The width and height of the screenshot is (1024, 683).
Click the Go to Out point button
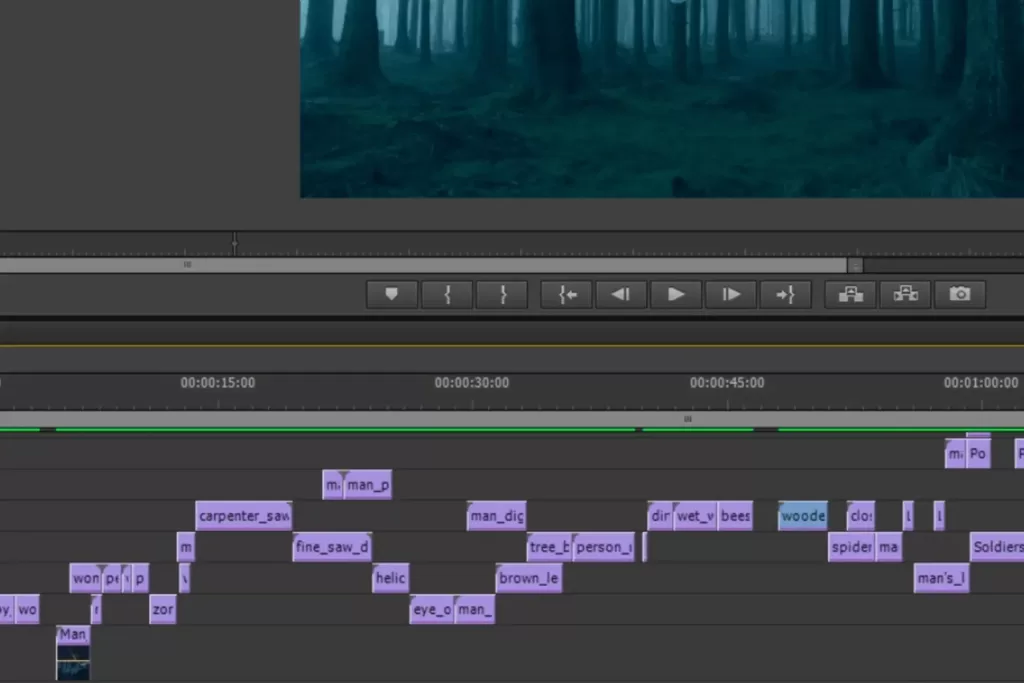pyautogui.click(x=785, y=294)
